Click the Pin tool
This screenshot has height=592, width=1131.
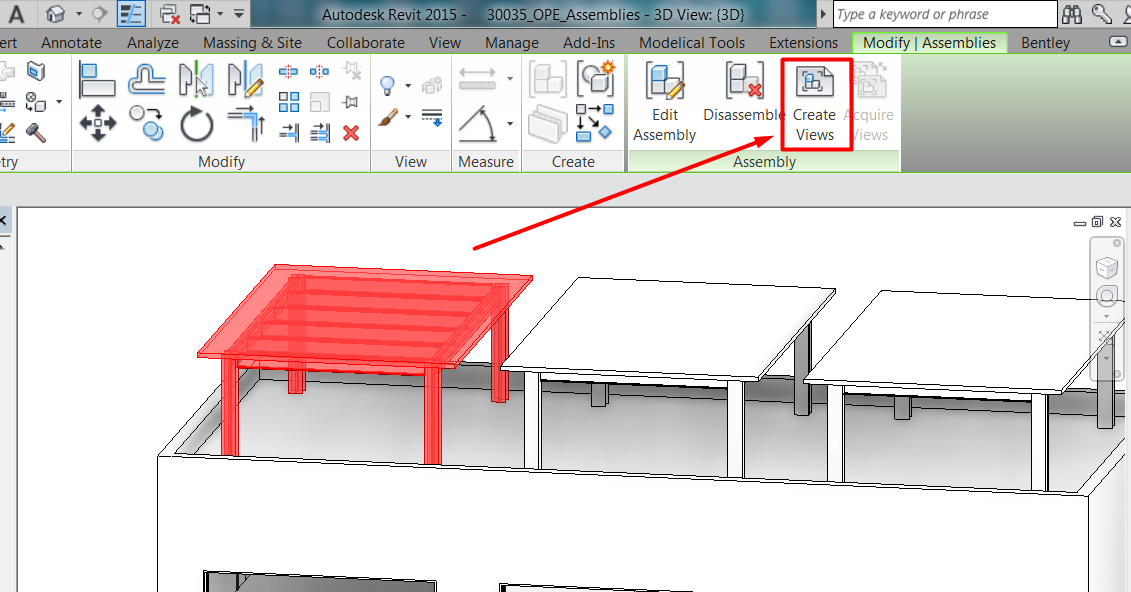(x=351, y=102)
